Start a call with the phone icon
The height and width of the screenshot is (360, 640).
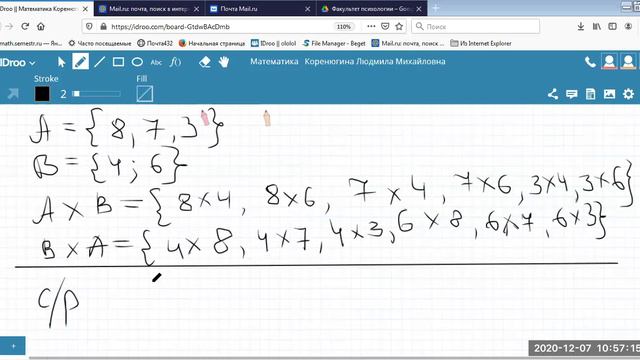[590, 62]
